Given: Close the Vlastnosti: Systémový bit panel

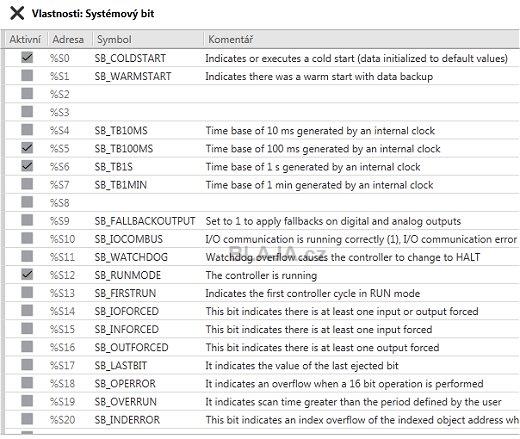Looking at the screenshot, I should (x=17, y=13).
